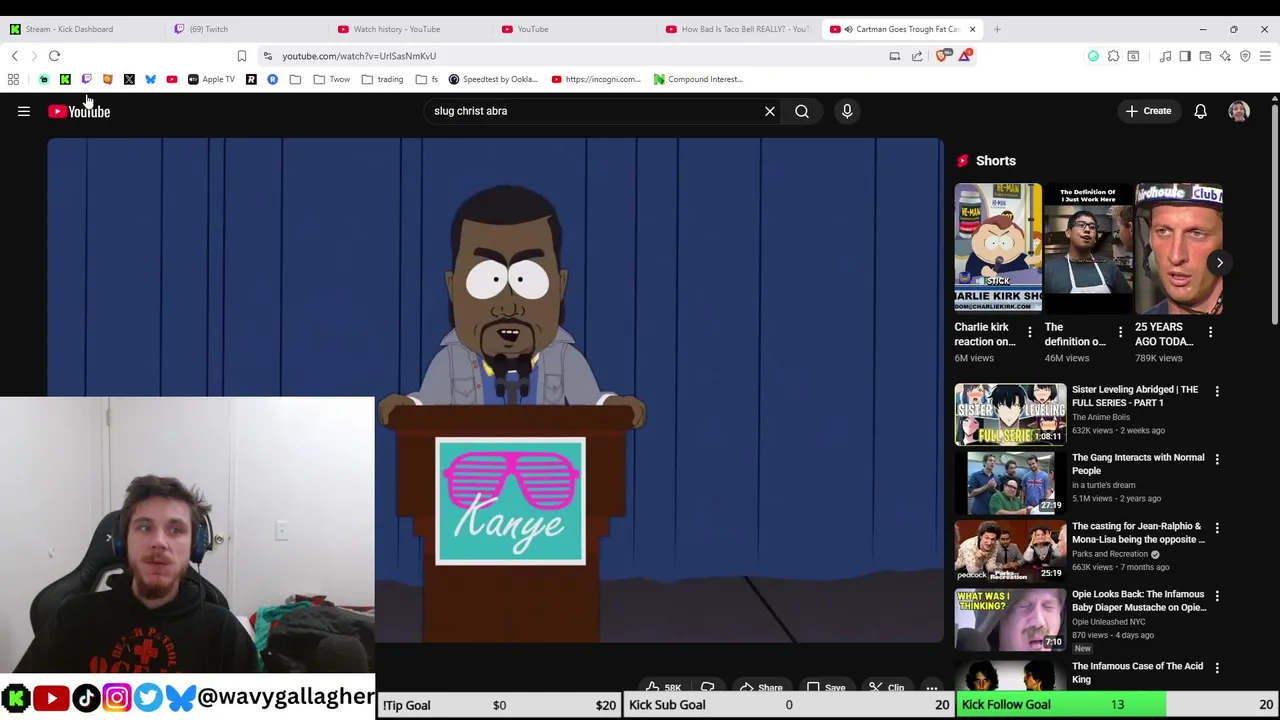
Task: Go to YouTube home via logo
Action: pyautogui.click(x=79, y=112)
